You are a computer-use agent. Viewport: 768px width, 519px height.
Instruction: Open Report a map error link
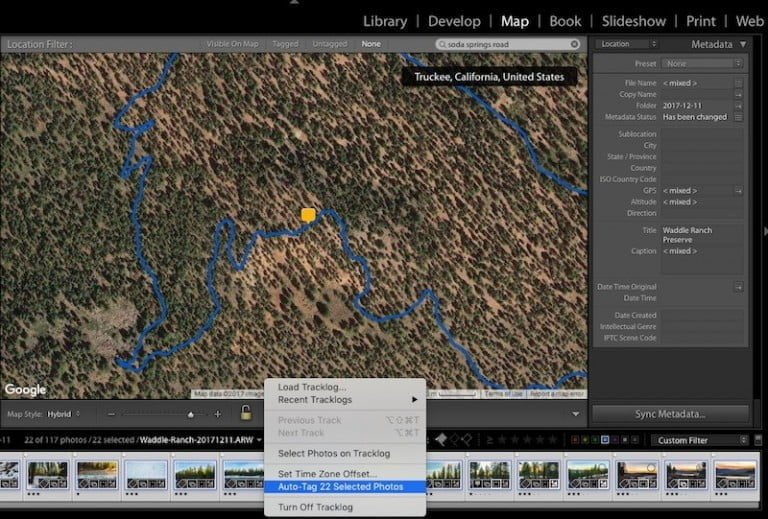(556, 394)
